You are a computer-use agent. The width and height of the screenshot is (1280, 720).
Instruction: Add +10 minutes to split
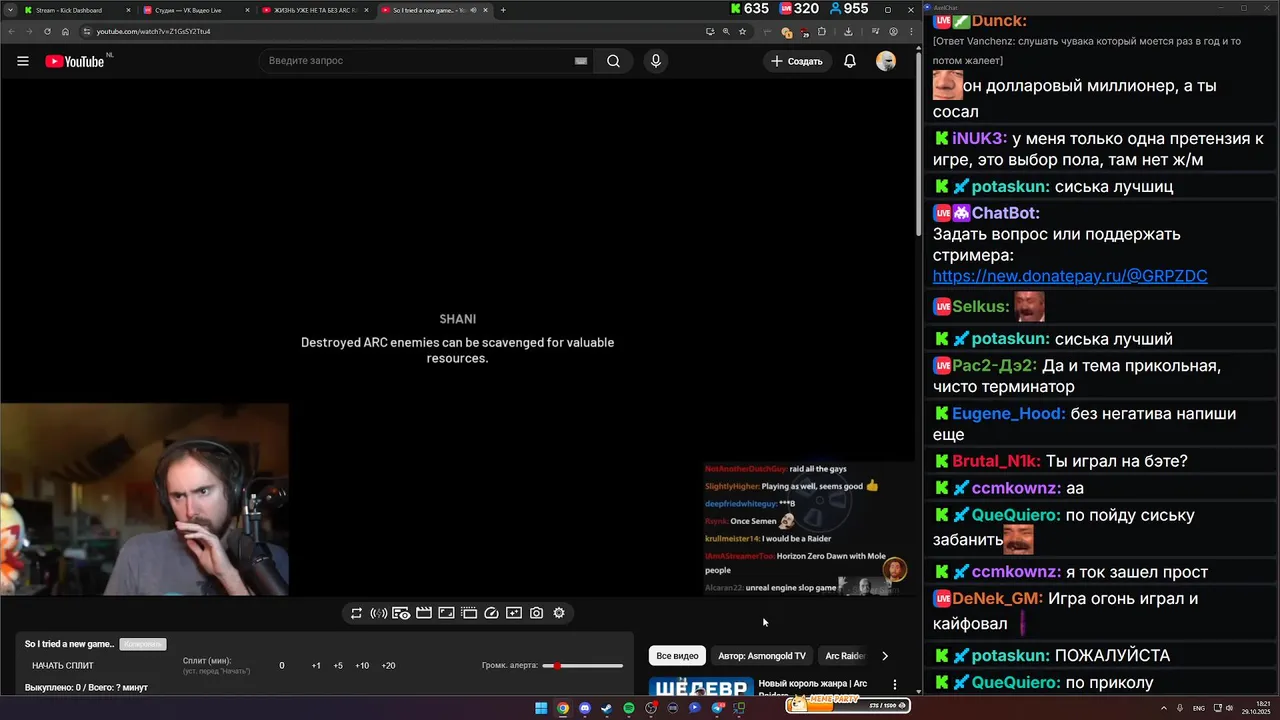[x=362, y=666]
